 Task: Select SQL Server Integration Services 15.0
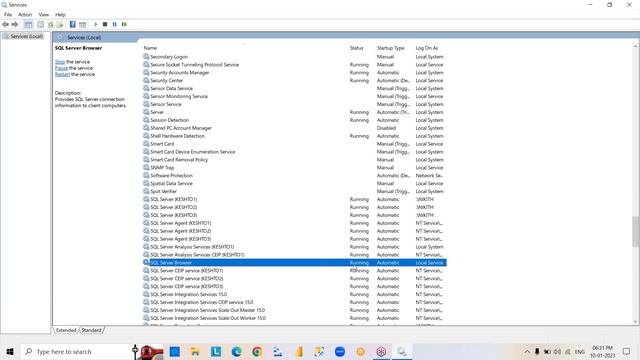(x=294, y=294)
